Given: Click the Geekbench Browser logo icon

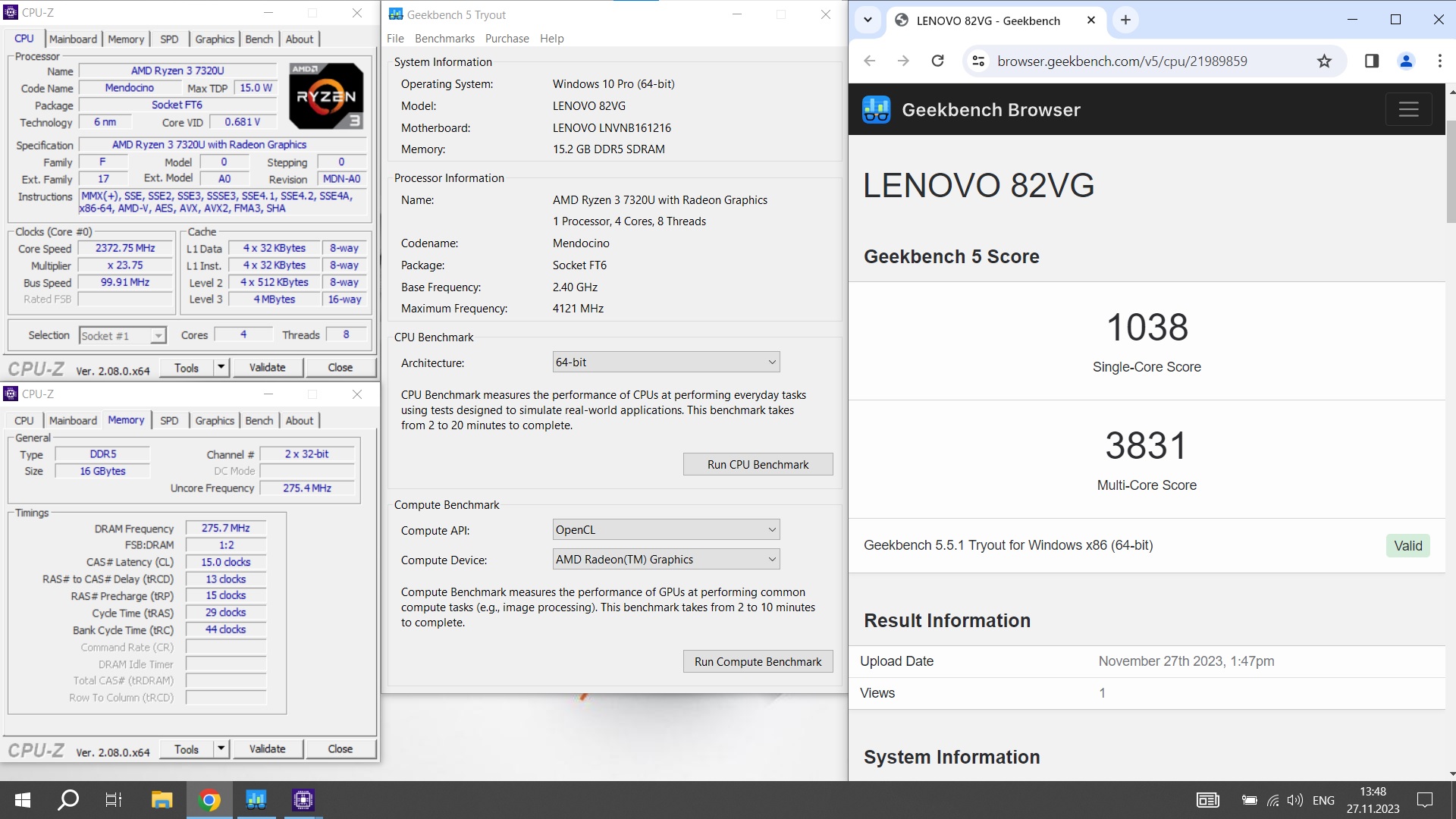Looking at the screenshot, I should (x=876, y=109).
